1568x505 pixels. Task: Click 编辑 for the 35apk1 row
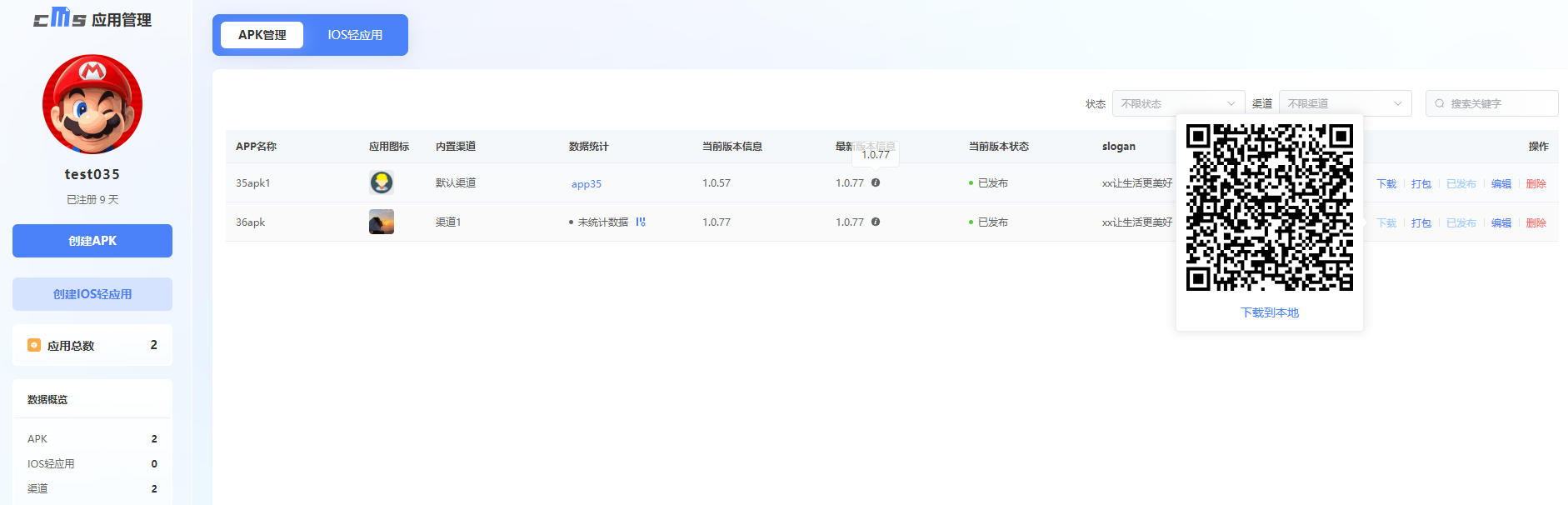1501,183
